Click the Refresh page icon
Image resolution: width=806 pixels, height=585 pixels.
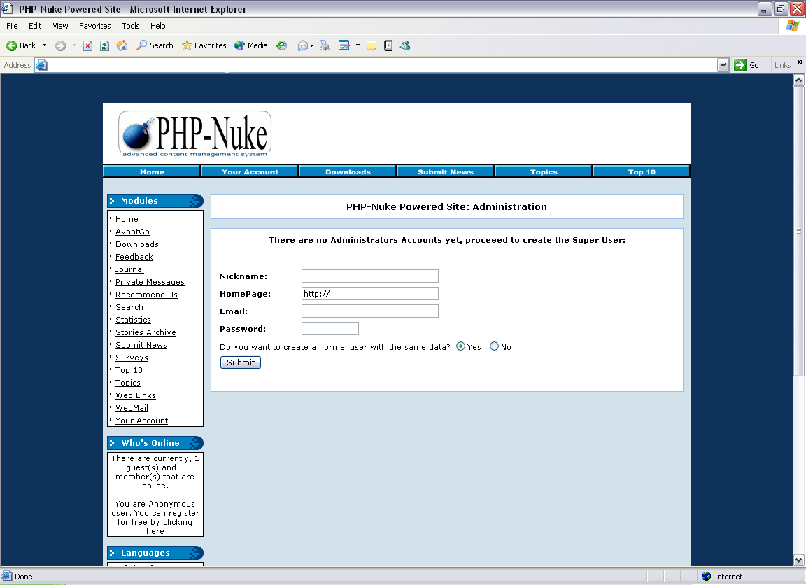(104, 45)
